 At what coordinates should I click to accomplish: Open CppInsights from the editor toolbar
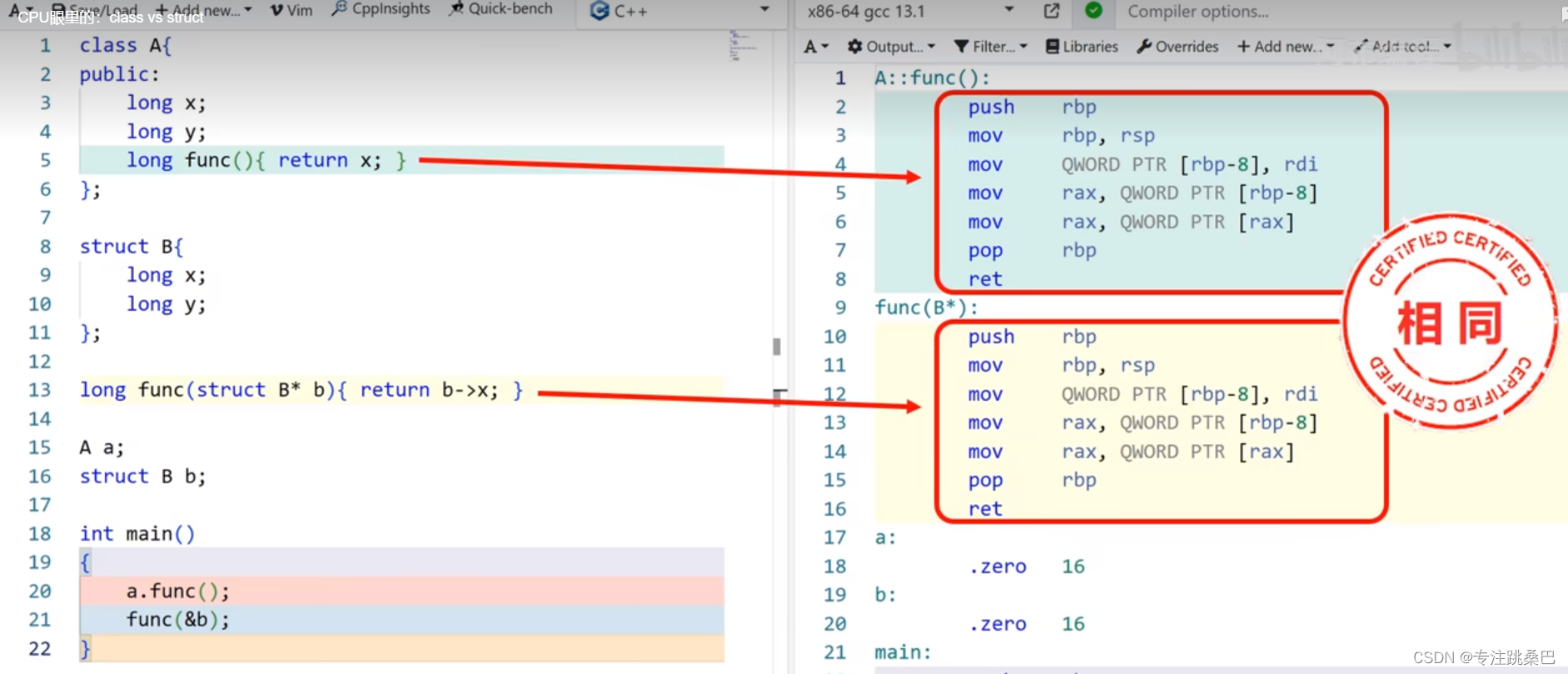[381, 9]
